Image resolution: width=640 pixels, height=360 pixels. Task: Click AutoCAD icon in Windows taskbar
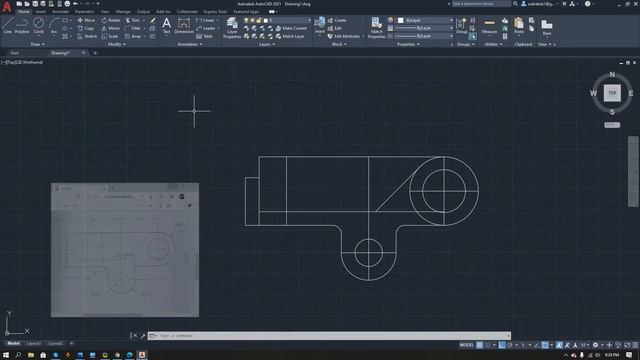tap(142, 355)
